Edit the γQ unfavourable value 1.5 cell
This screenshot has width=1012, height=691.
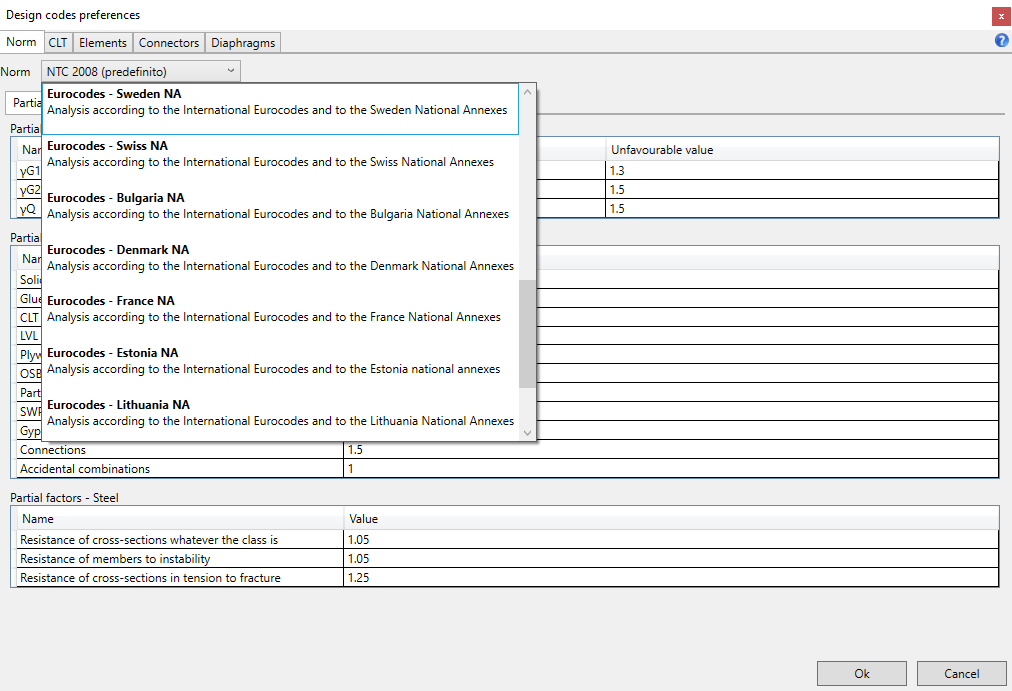[x=802, y=208]
